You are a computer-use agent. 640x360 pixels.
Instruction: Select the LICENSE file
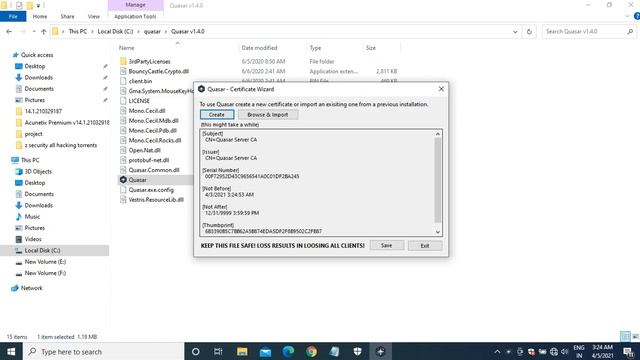(x=139, y=101)
